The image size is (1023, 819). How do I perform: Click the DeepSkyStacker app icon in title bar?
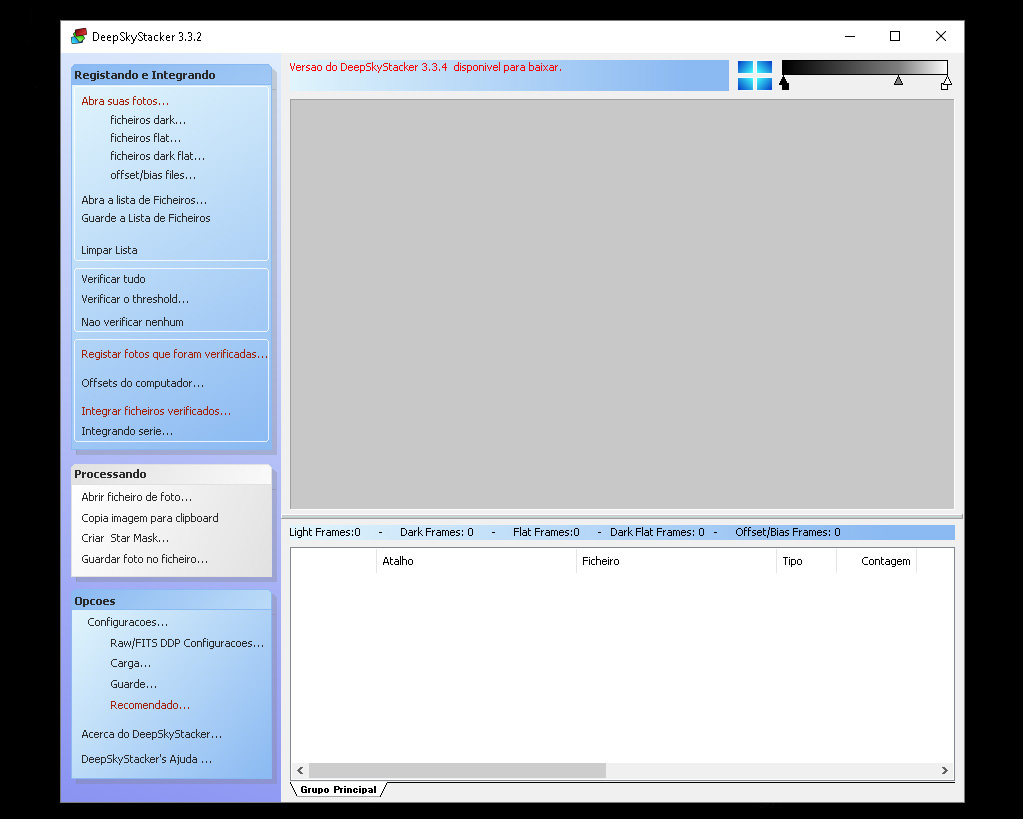point(79,37)
